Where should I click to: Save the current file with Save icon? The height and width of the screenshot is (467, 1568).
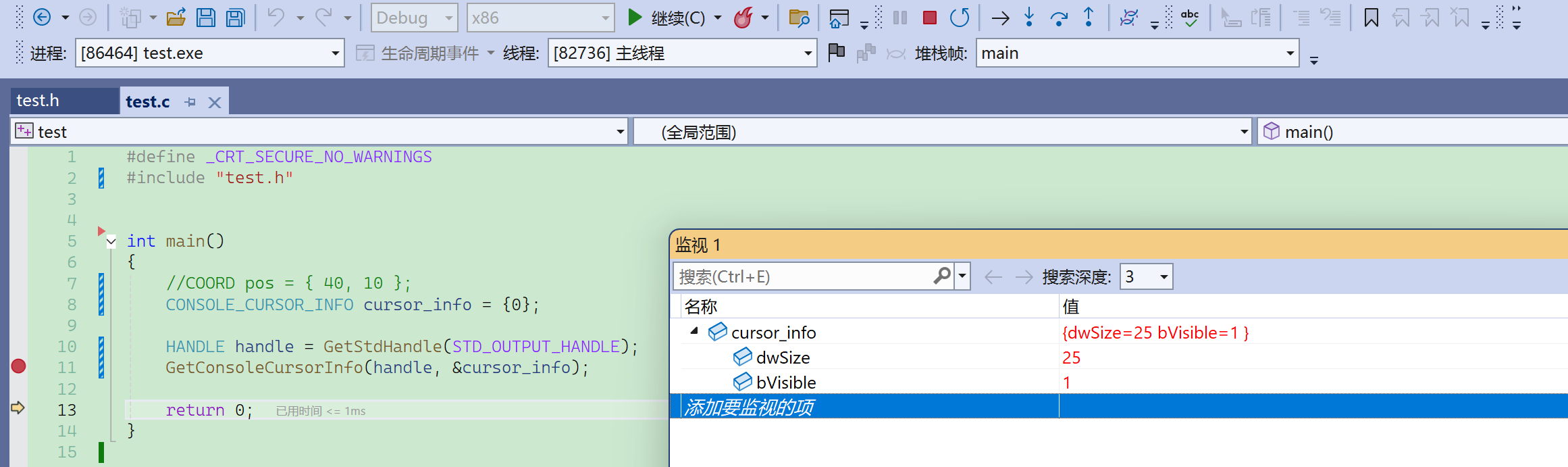pyautogui.click(x=206, y=18)
